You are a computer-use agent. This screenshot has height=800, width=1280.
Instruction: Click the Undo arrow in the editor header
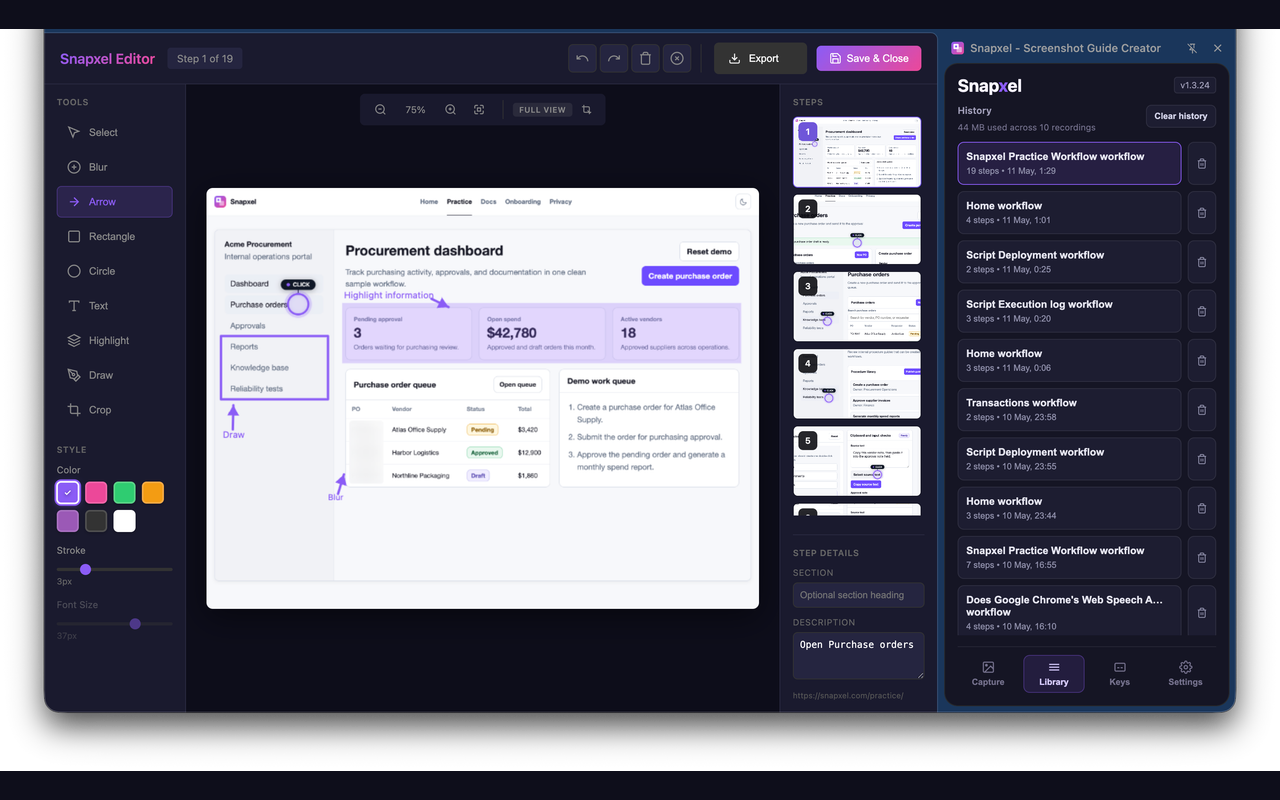pyautogui.click(x=582, y=58)
